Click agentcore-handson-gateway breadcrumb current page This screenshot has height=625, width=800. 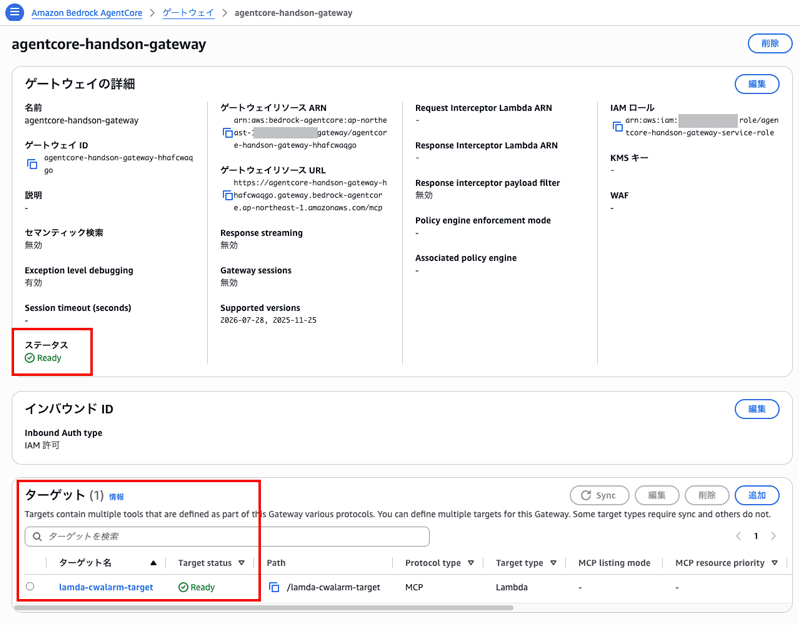(x=293, y=13)
